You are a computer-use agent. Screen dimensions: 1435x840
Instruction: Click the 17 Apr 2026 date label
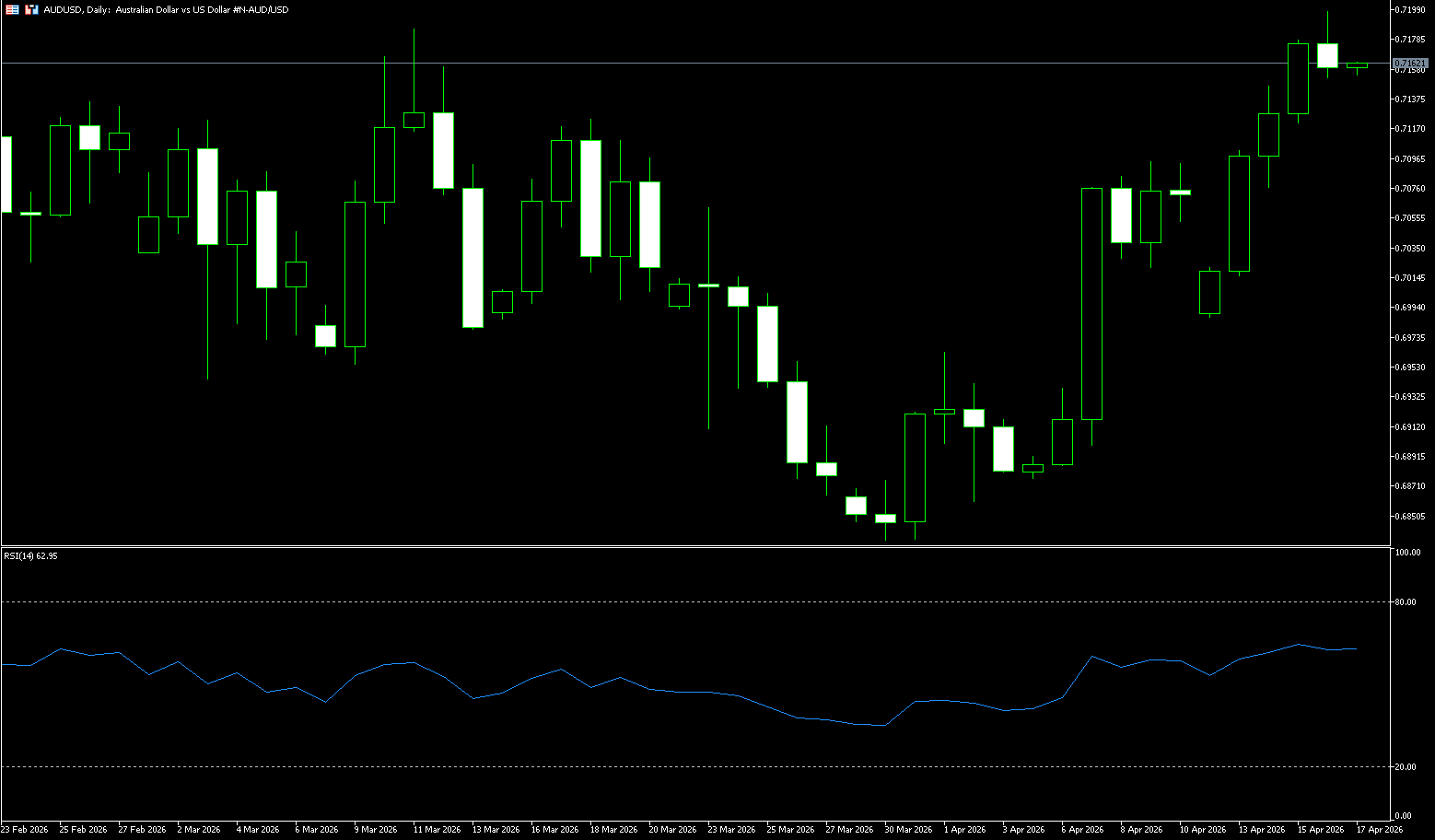(1379, 830)
